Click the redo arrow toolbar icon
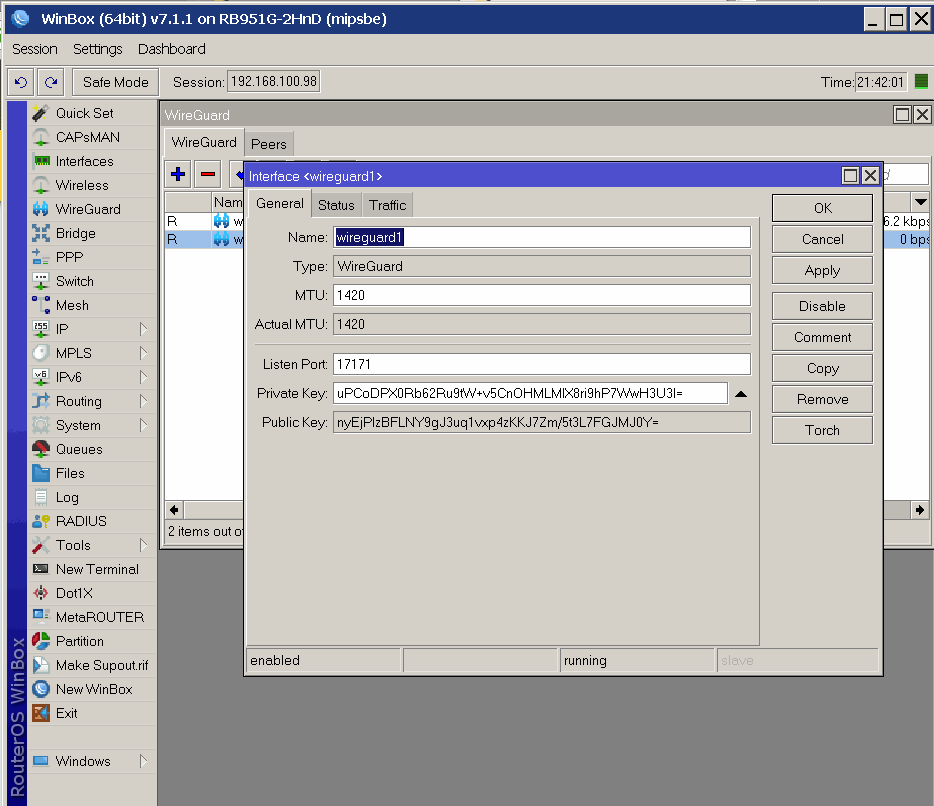 pos(51,82)
